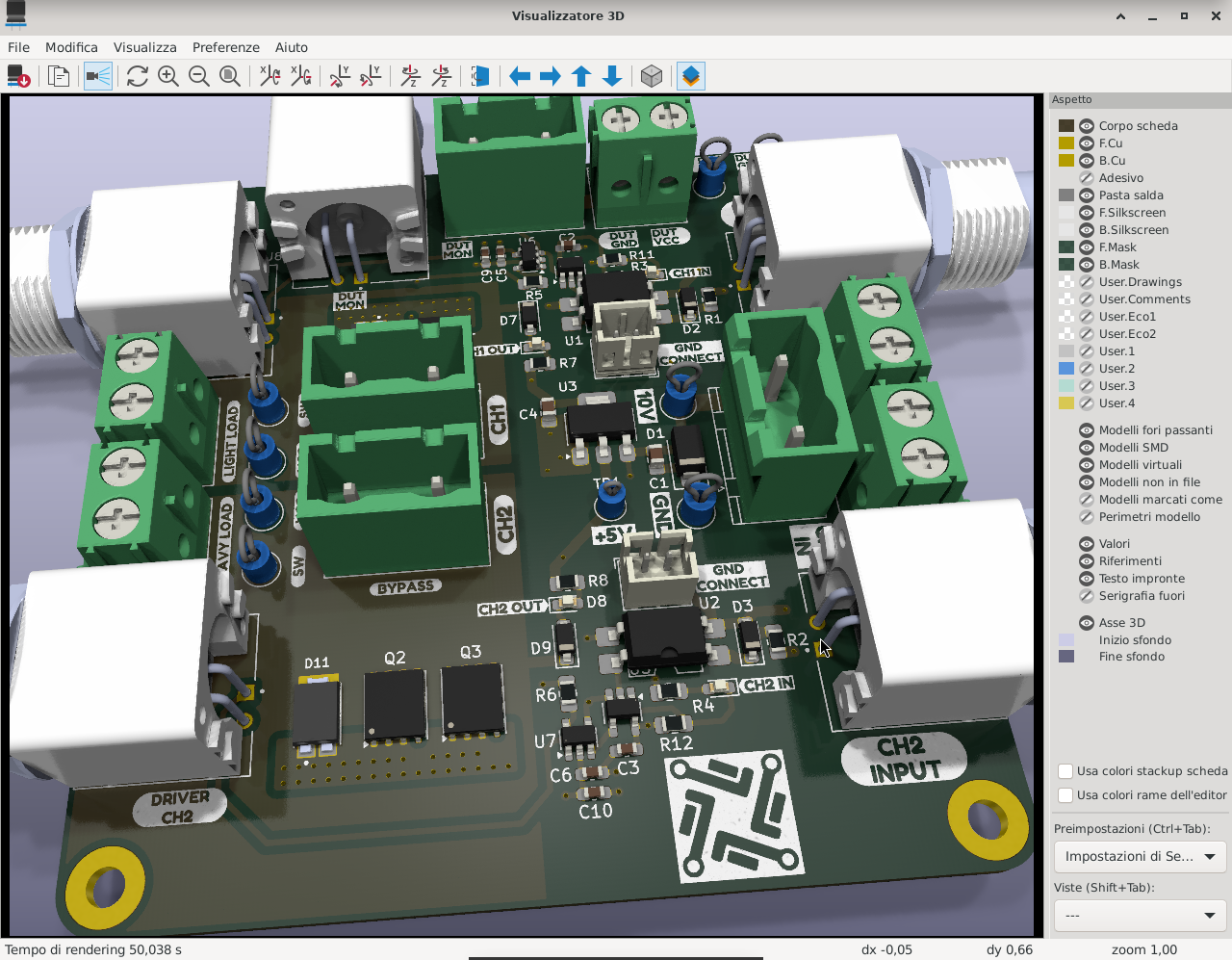Screen dimensions: 1232x960
Task: Open the File menu
Action: (18, 47)
